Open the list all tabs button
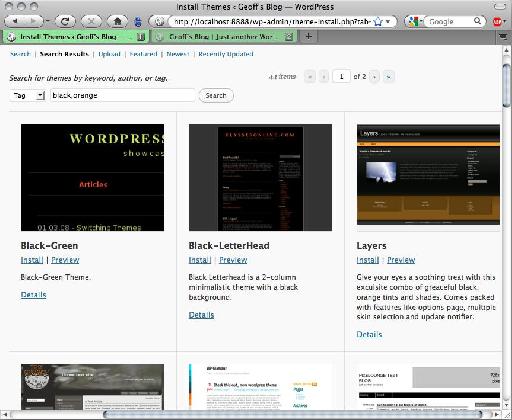The width and height of the screenshot is (512, 420). click(503, 37)
